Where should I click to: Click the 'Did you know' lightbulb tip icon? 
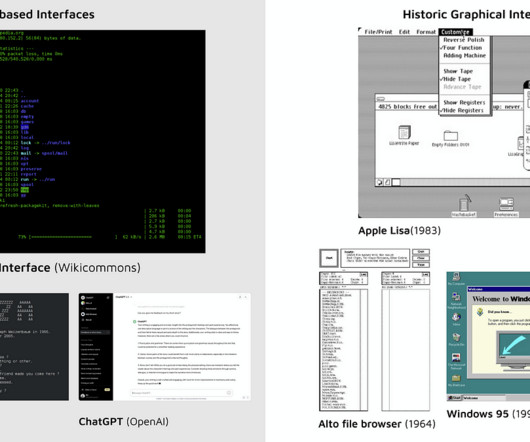[x=480, y=312]
